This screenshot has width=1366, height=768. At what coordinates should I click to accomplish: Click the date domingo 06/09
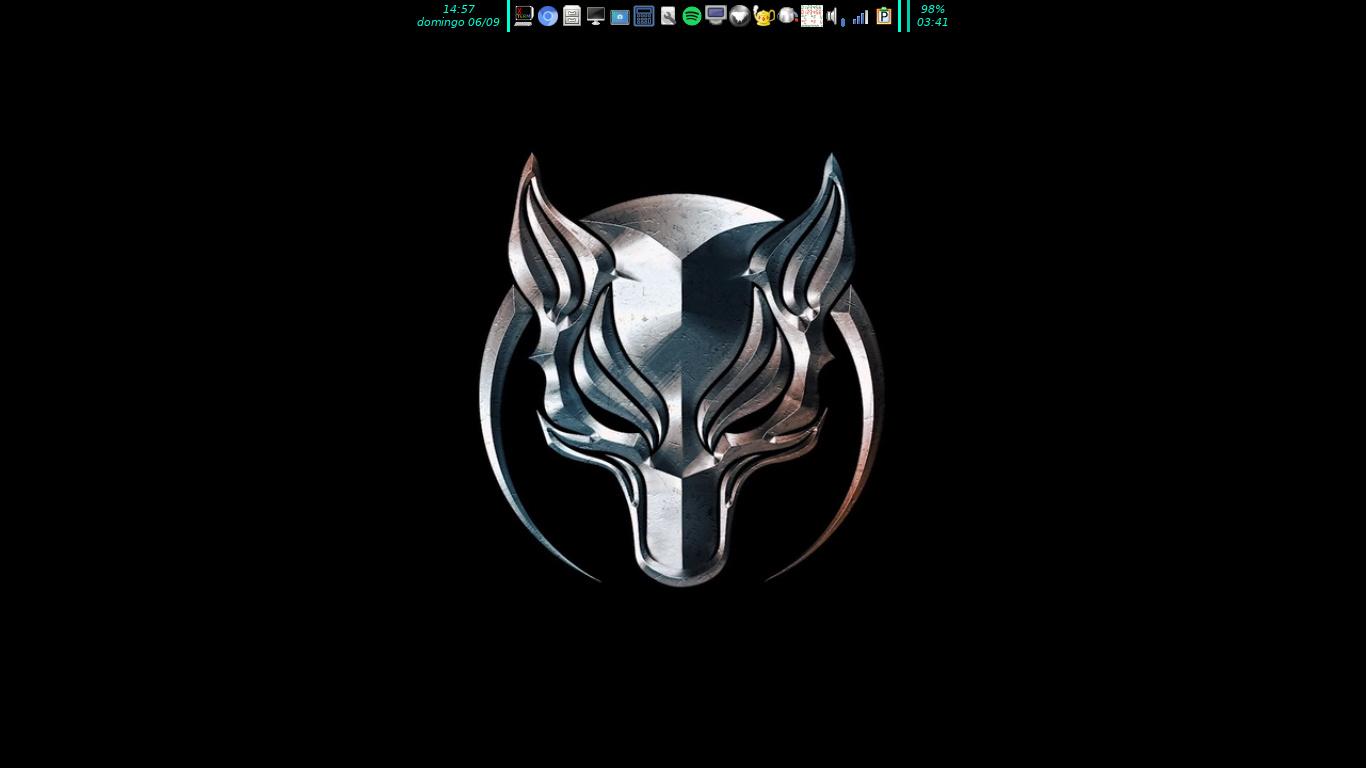coord(458,22)
